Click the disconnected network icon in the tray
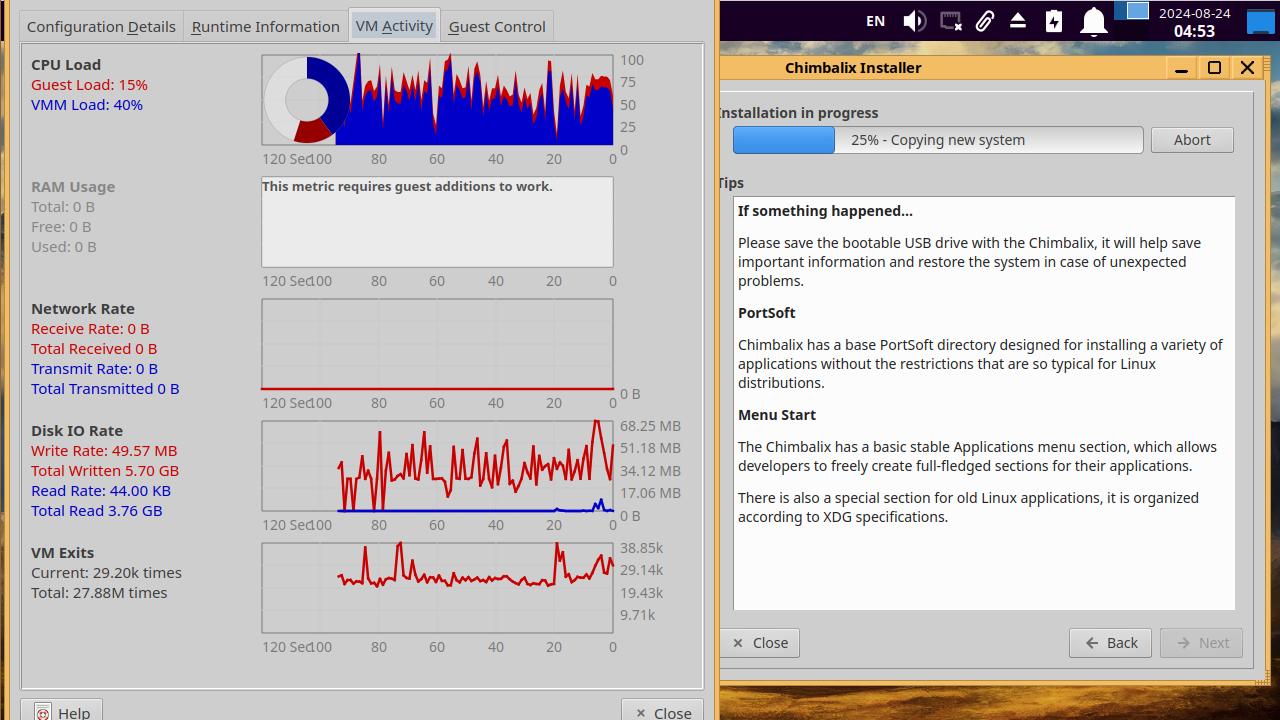This screenshot has height=720, width=1280. coord(951,21)
